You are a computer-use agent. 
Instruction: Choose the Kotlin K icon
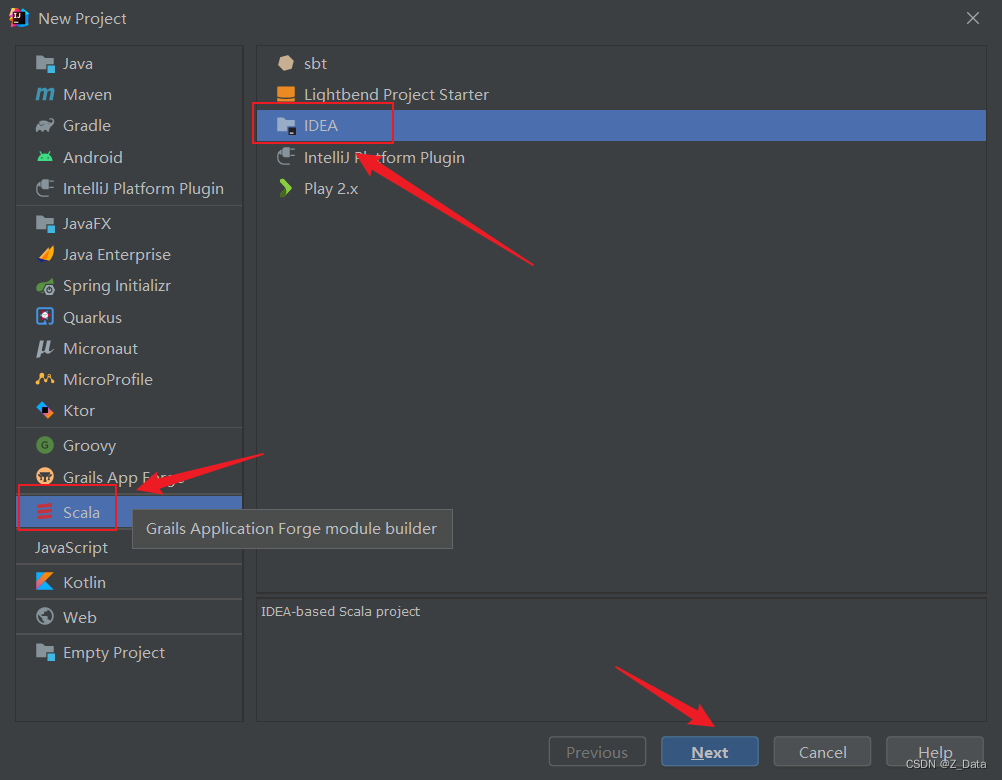coord(45,582)
